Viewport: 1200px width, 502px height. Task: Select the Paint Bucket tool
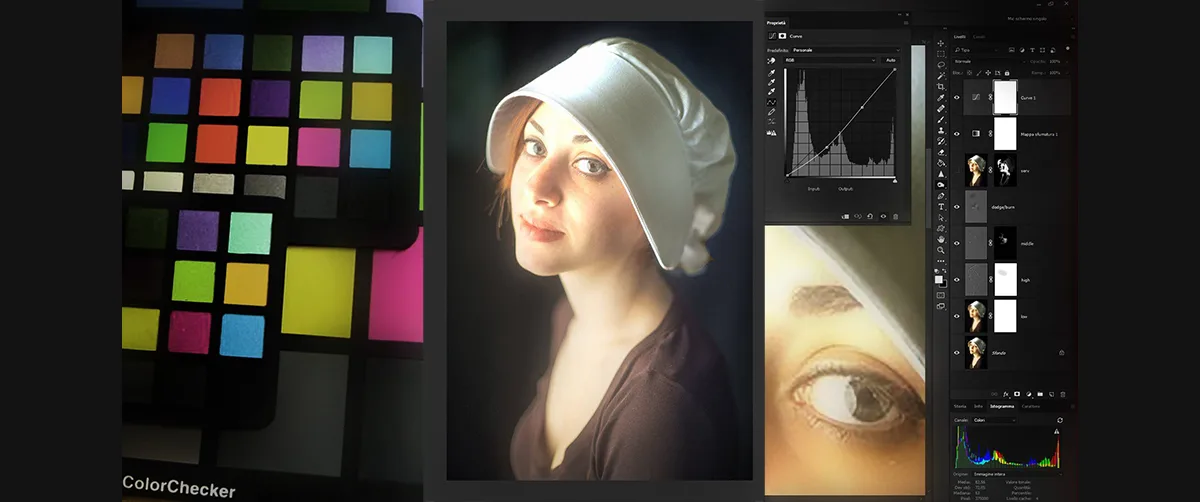pos(941,163)
